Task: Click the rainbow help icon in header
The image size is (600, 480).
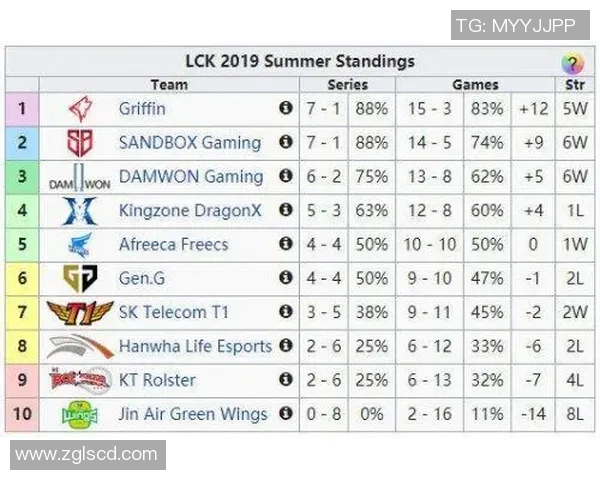Action: pos(572,63)
